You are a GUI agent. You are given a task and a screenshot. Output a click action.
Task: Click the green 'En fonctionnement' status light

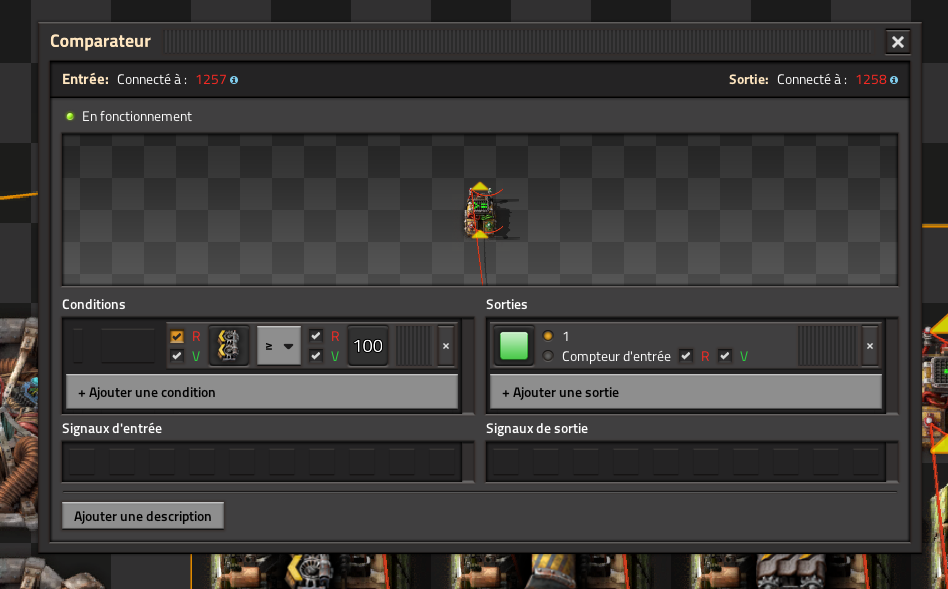[x=70, y=116]
